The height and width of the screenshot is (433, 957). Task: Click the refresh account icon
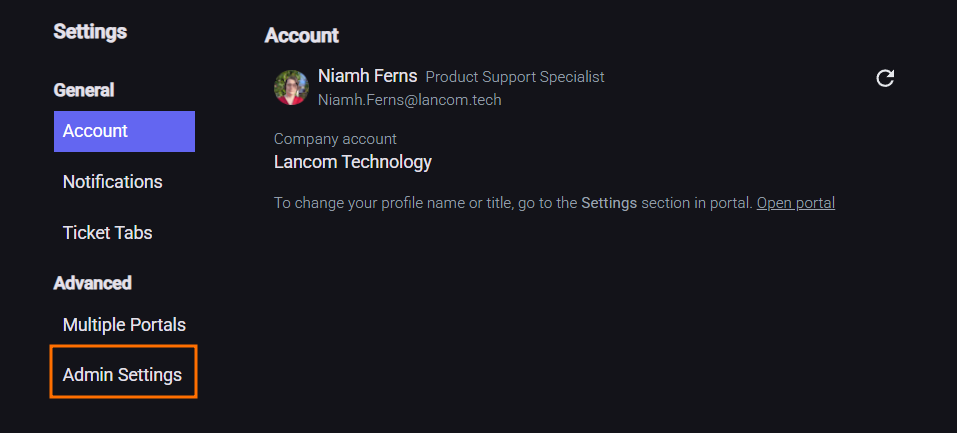885,78
